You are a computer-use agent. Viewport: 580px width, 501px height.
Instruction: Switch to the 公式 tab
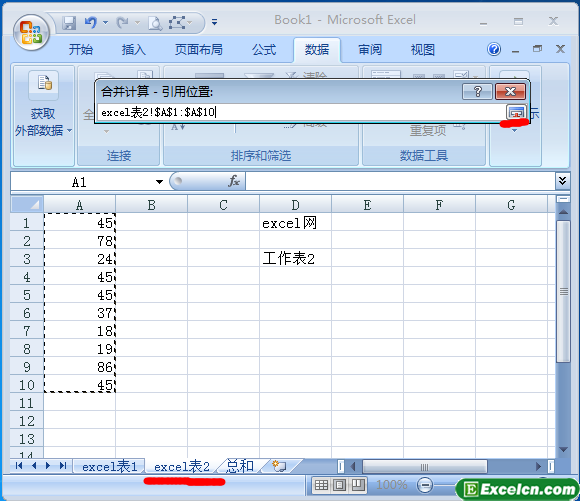[264, 49]
